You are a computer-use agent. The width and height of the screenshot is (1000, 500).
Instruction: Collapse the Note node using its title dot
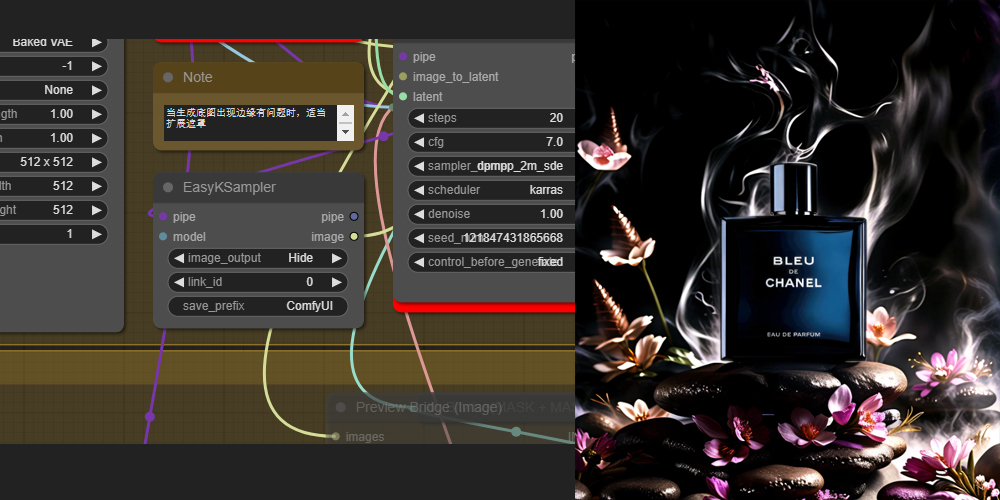(168, 77)
